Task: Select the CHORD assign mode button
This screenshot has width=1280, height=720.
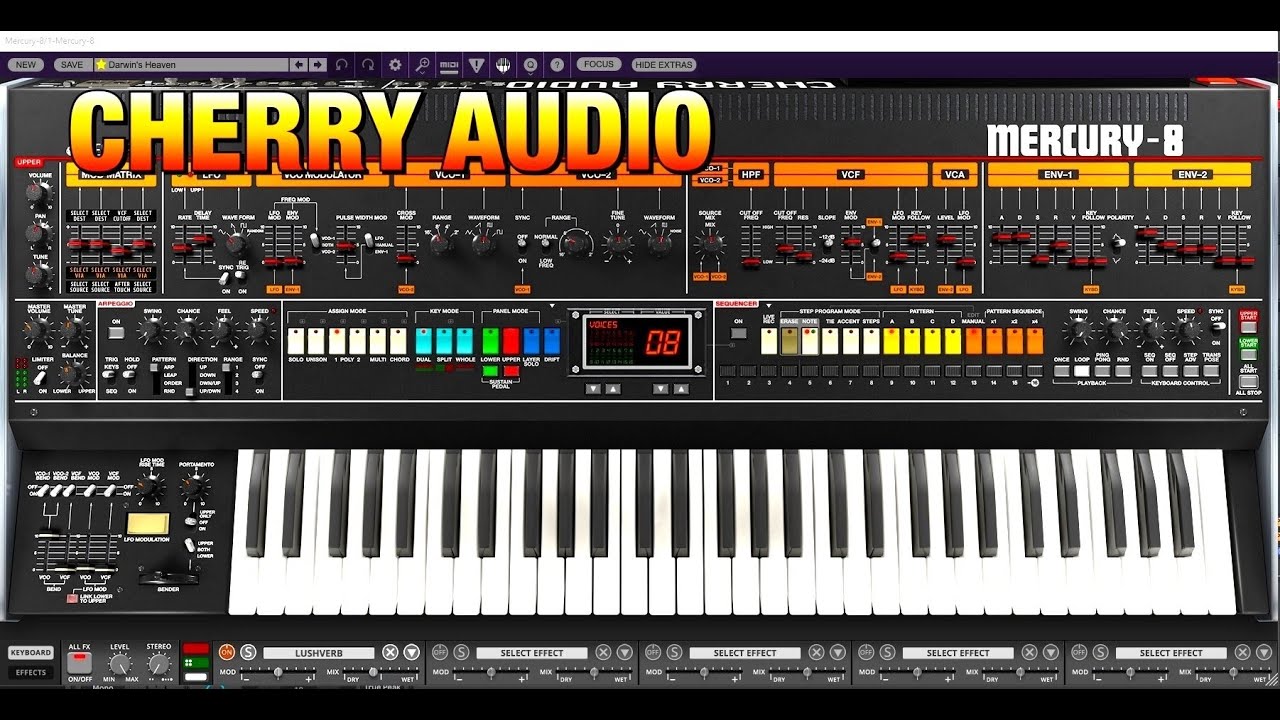Action: pyautogui.click(x=399, y=340)
